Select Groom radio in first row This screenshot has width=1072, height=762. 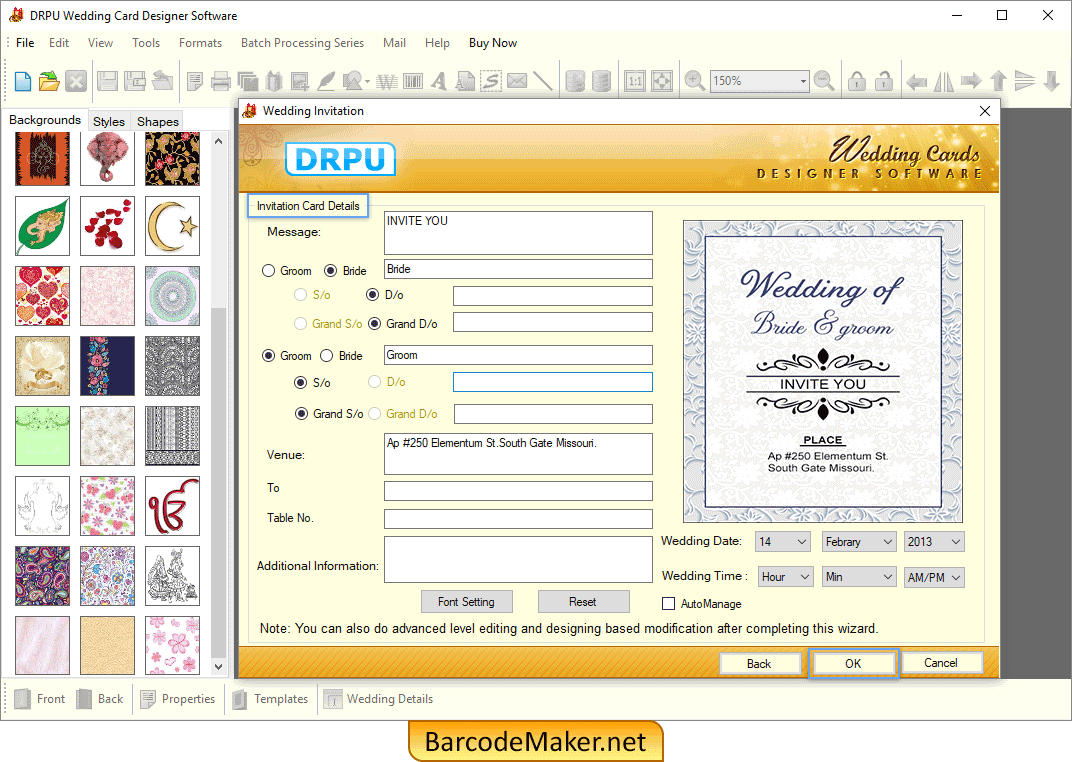point(269,271)
